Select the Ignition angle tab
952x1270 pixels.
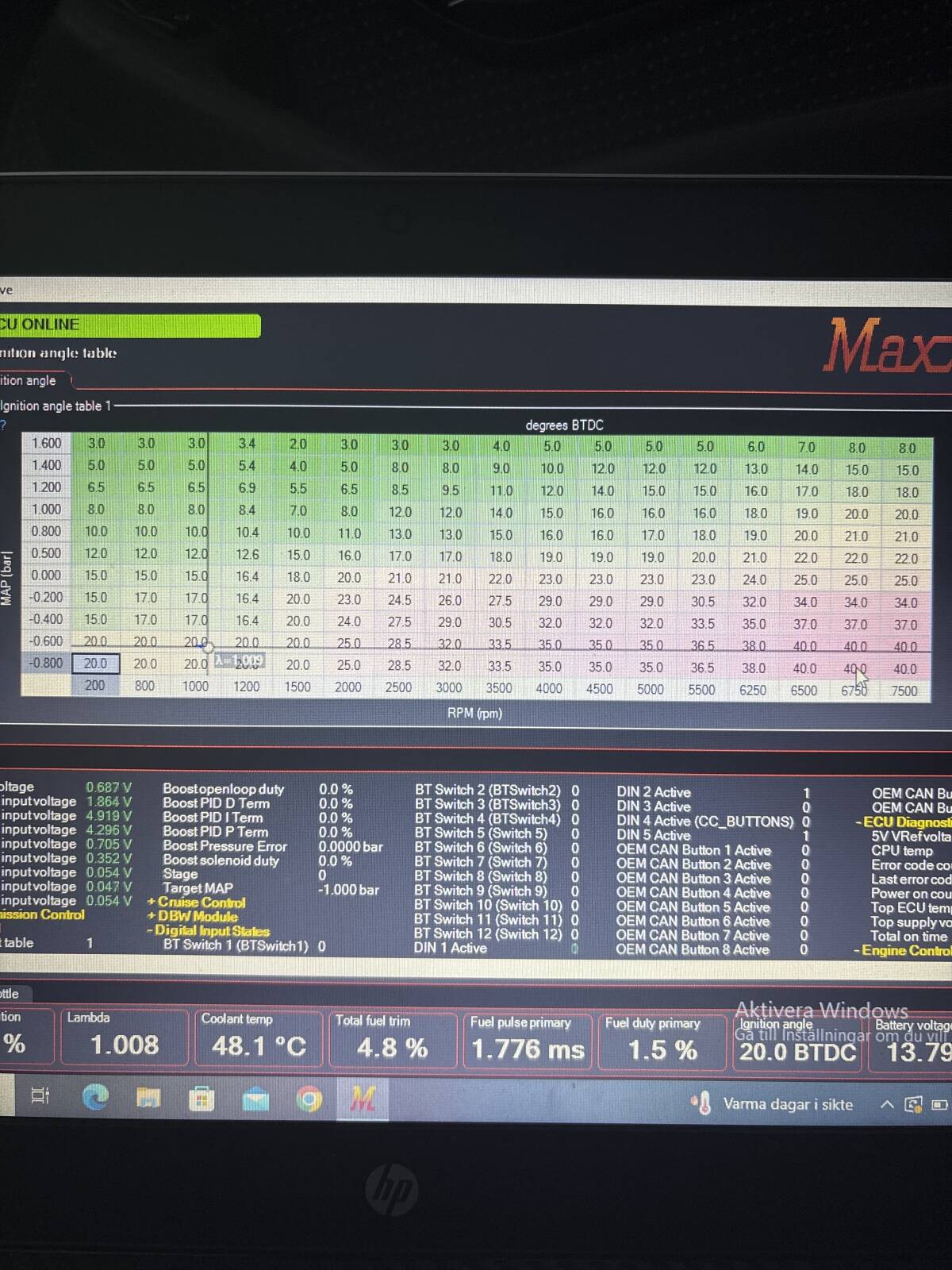click(30, 381)
